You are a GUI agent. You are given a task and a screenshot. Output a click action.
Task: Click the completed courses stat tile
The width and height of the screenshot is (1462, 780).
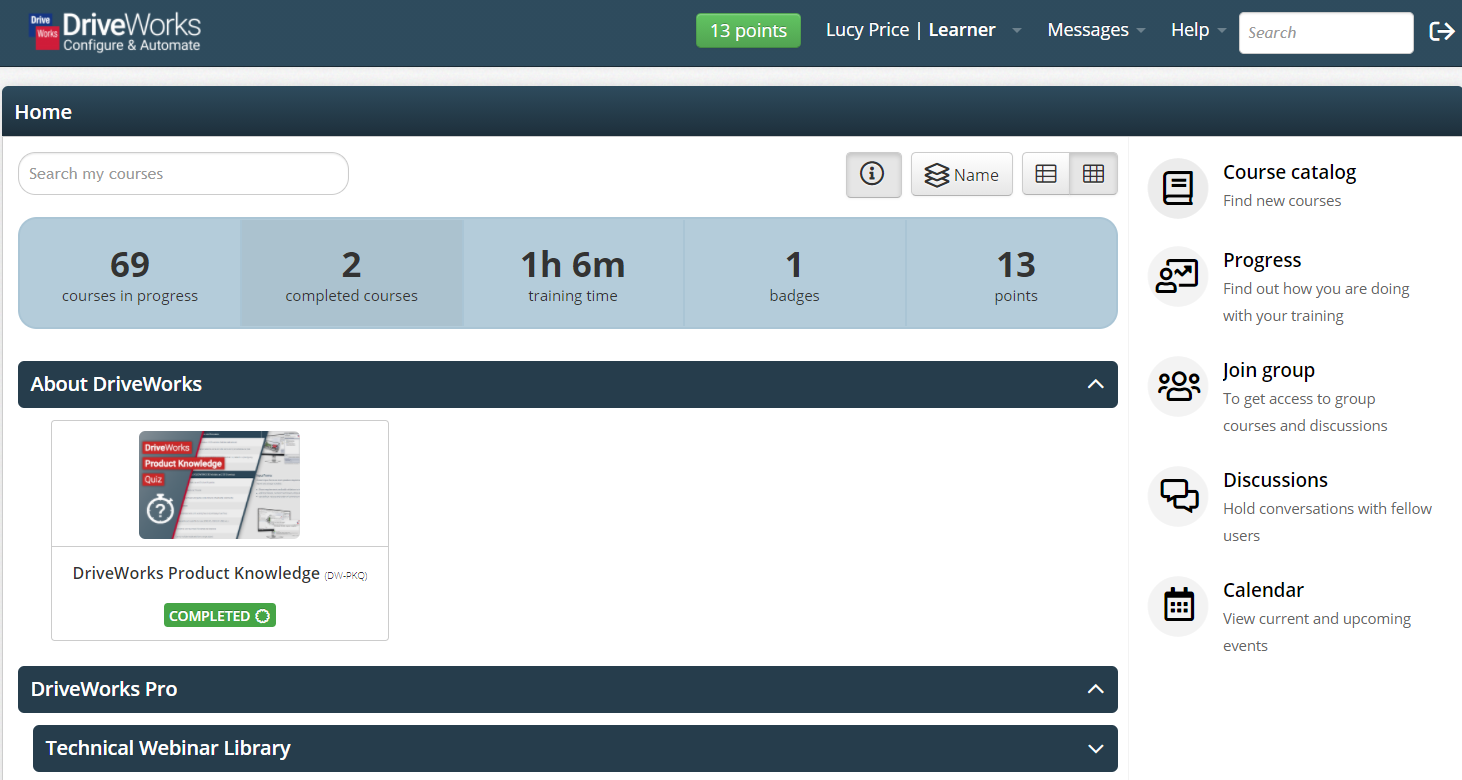(351, 272)
